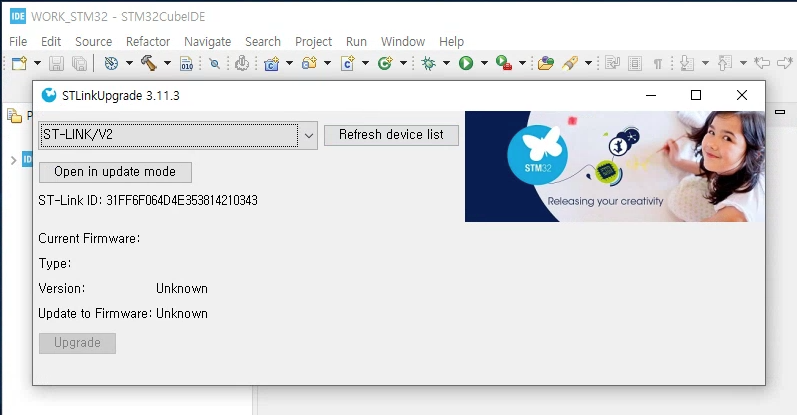Image resolution: width=797 pixels, height=415 pixels.
Task: Click the Update to Firmware Unknown value
Action: tap(182, 314)
